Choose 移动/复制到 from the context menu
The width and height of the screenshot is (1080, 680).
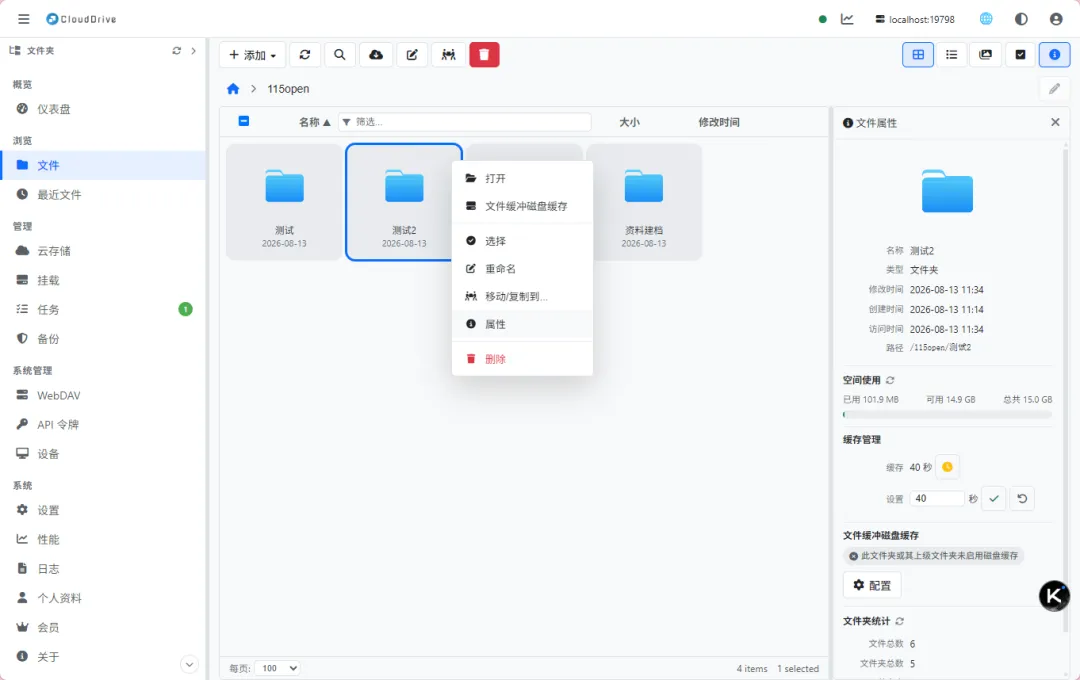click(x=522, y=296)
